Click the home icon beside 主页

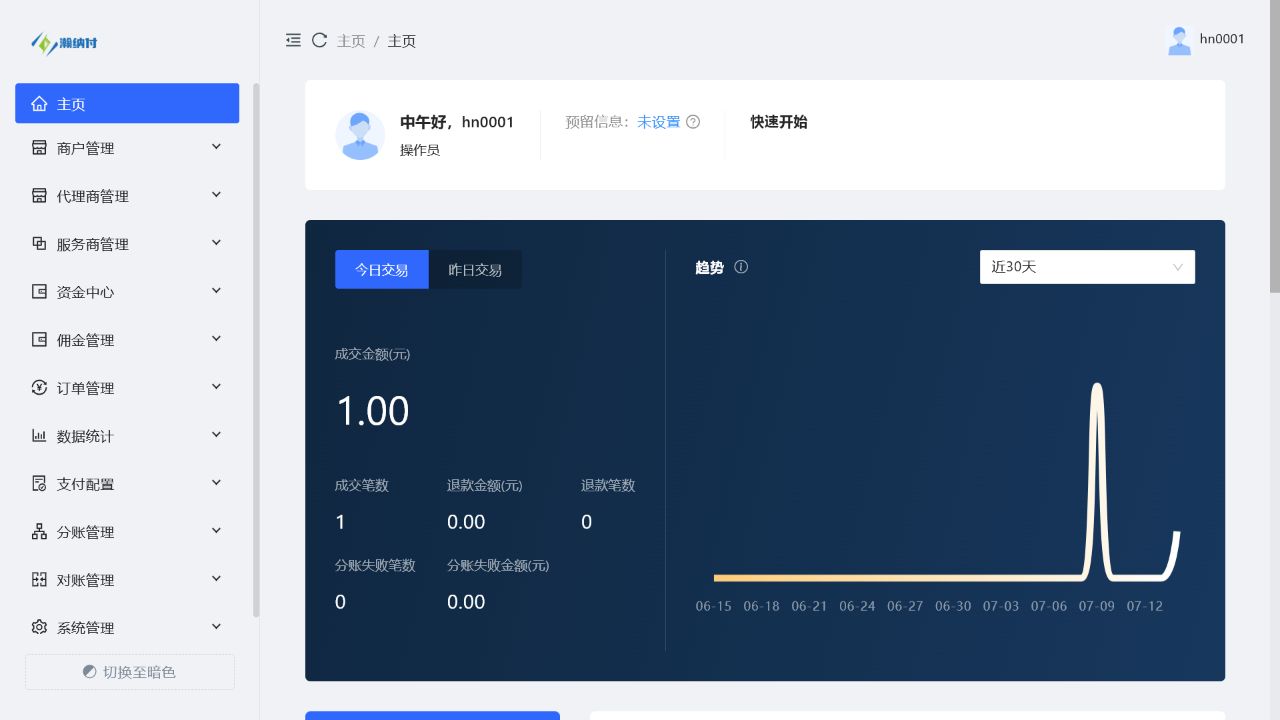tap(39, 104)
